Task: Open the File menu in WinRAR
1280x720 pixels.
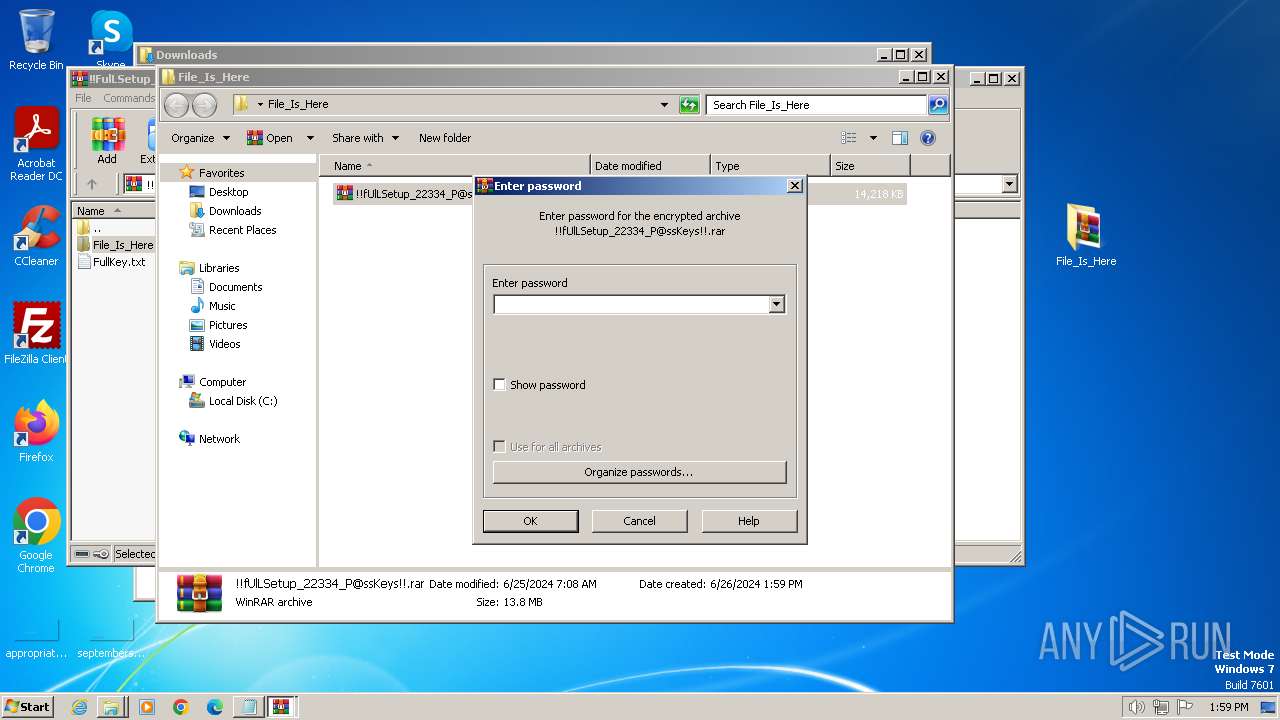Action: coord(83,98)
